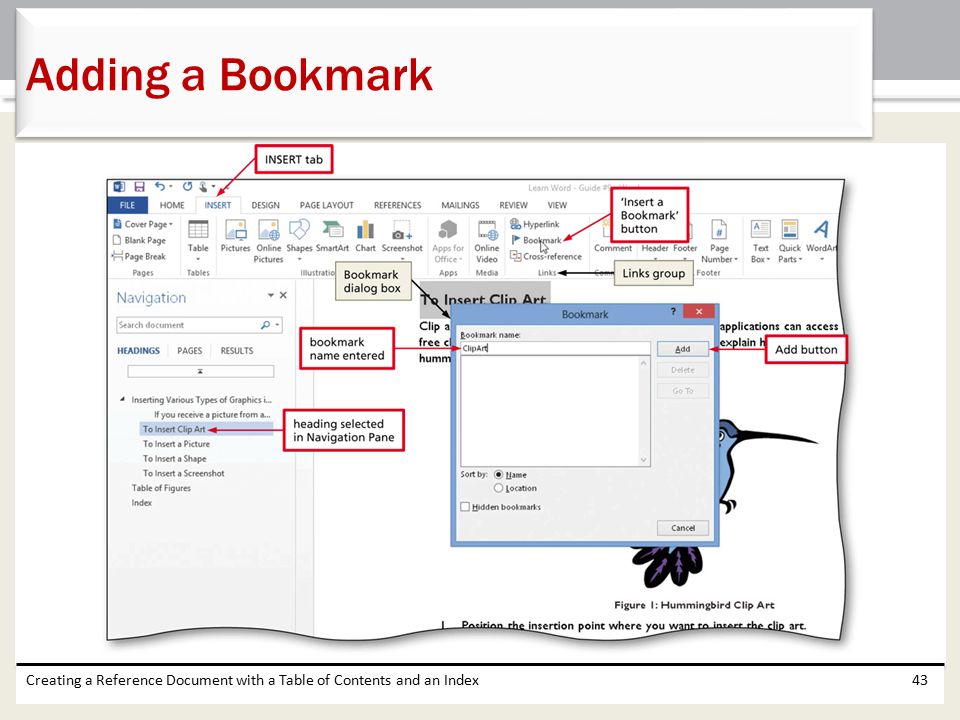The width and height of the screenshot is (960, 720).
Task: Insert WordArt
Action: tap(822, 239)
